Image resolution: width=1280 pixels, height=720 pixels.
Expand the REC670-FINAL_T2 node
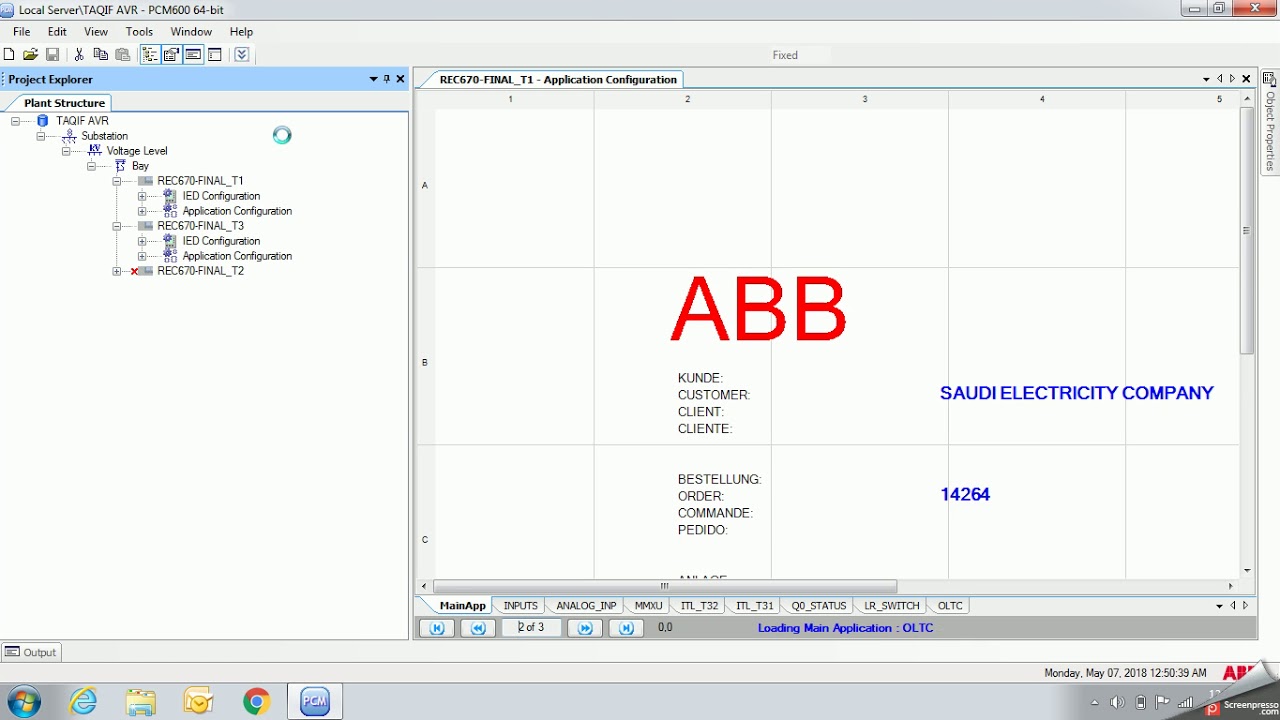(x=117, y=271)
